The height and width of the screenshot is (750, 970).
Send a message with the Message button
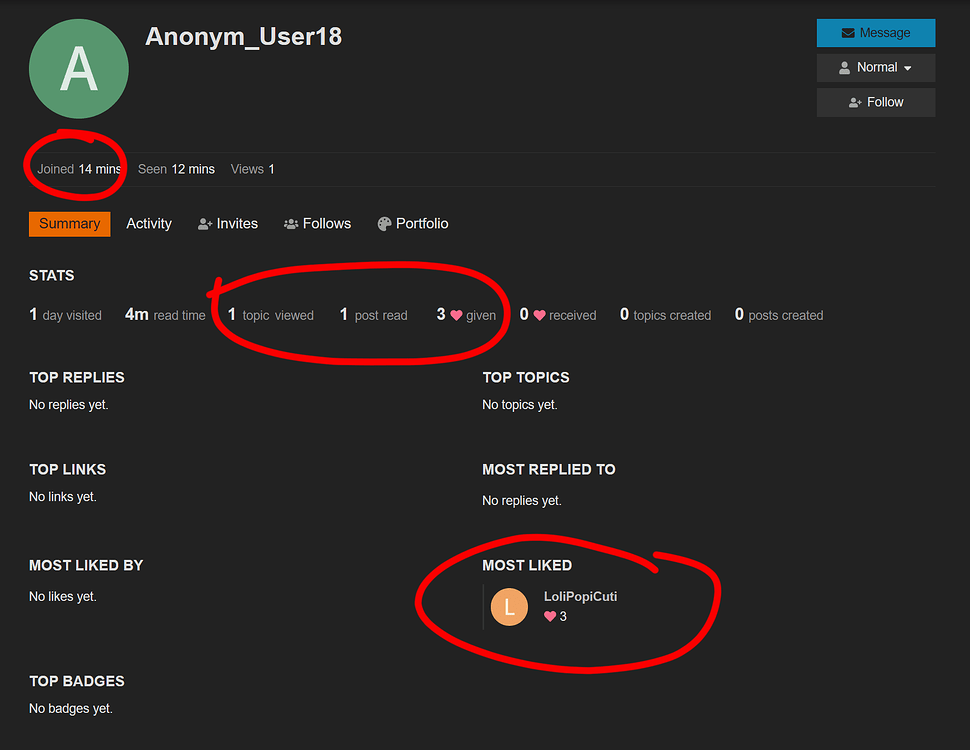pos(875,33)
